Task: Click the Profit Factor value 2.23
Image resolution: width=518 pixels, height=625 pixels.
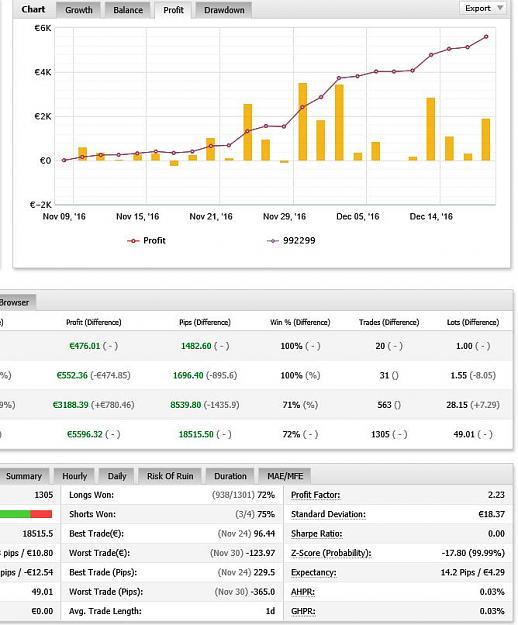Action: pos(496,495)
